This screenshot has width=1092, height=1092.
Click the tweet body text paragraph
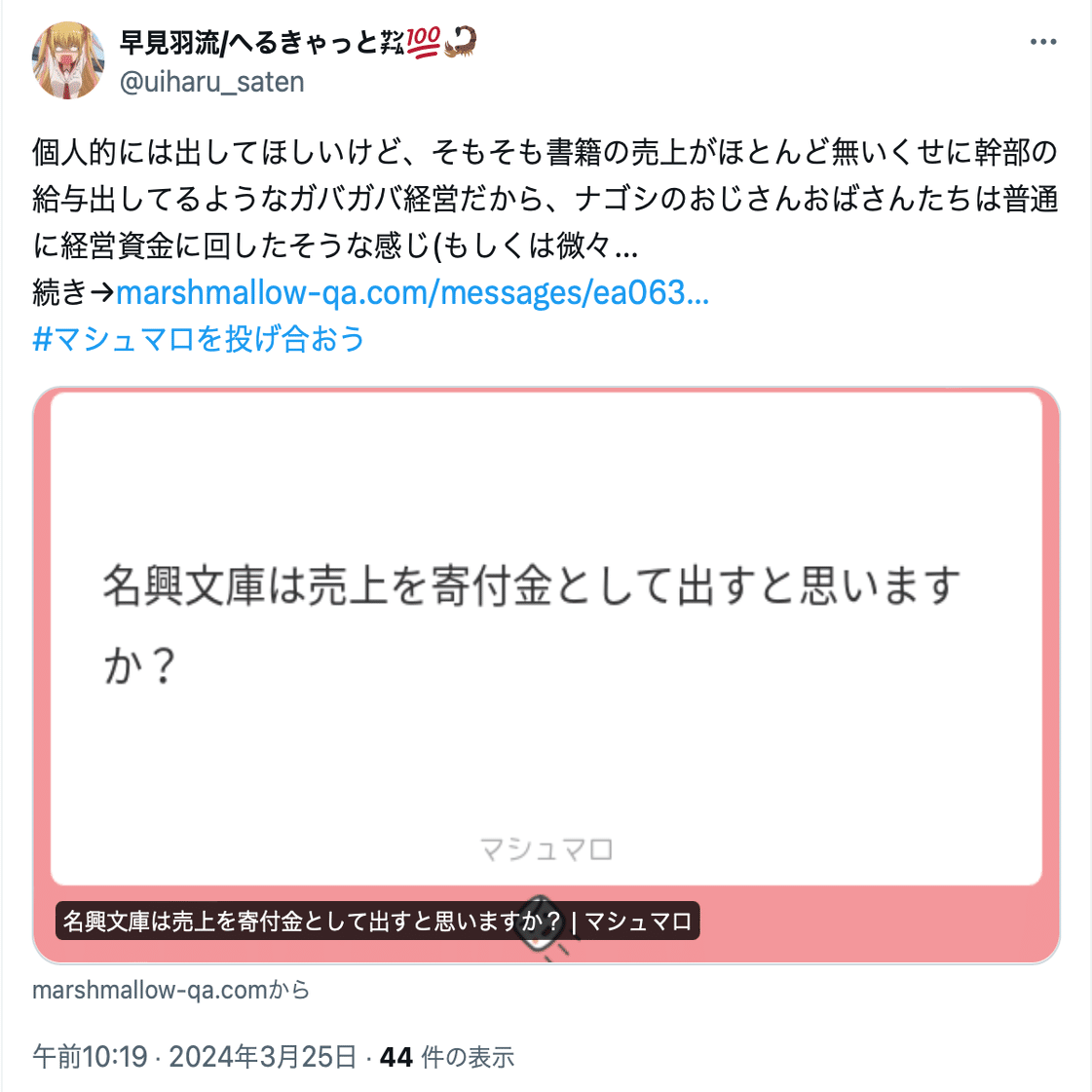pos(546,199)
